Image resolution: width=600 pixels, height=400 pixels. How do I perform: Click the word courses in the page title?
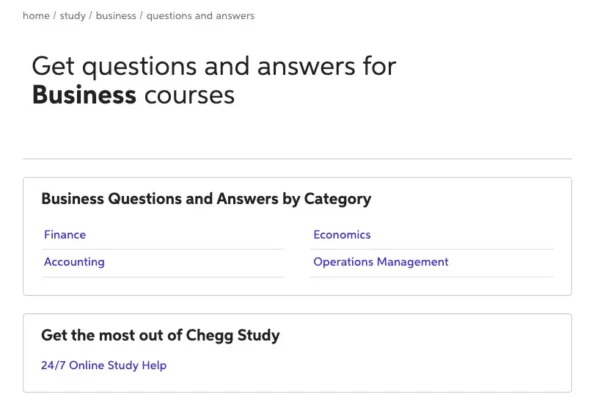[189, 96]
